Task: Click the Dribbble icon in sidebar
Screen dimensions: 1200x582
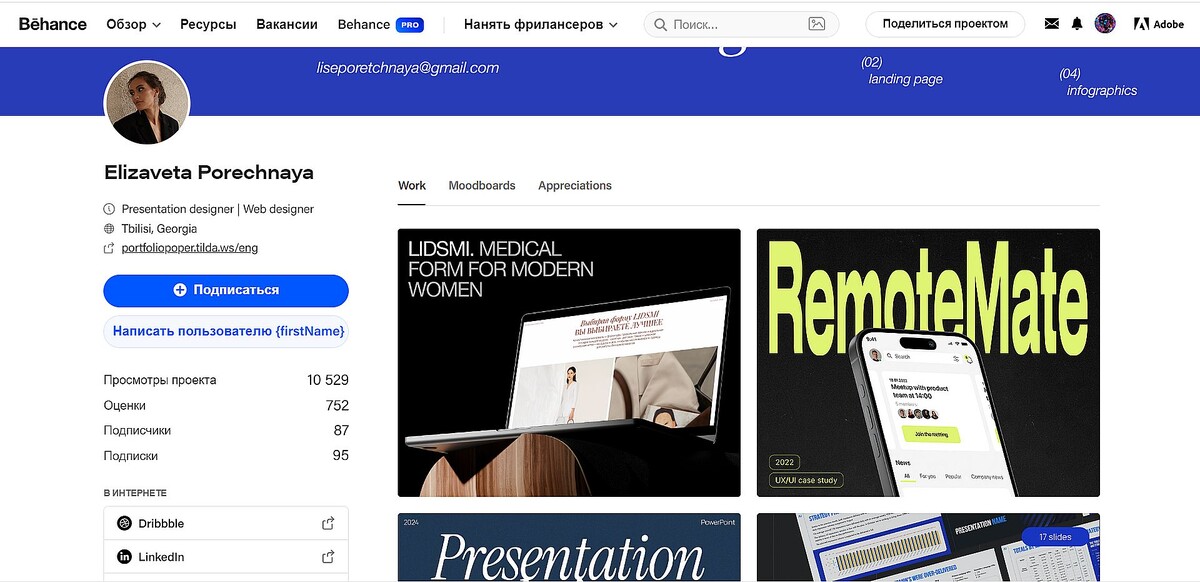Action: [123, 522]
